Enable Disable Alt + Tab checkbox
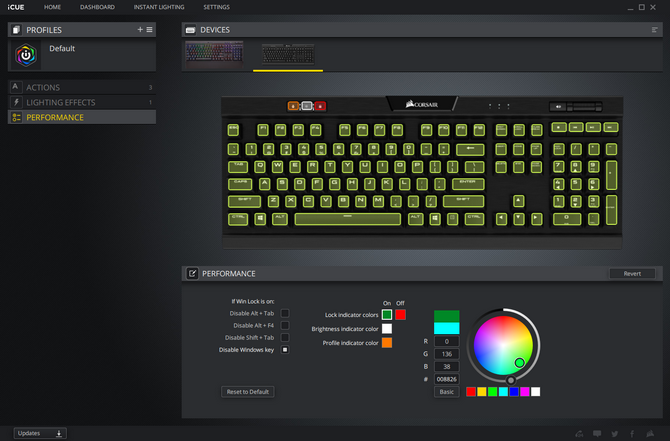670x441 pixels. tap(285, 313)
